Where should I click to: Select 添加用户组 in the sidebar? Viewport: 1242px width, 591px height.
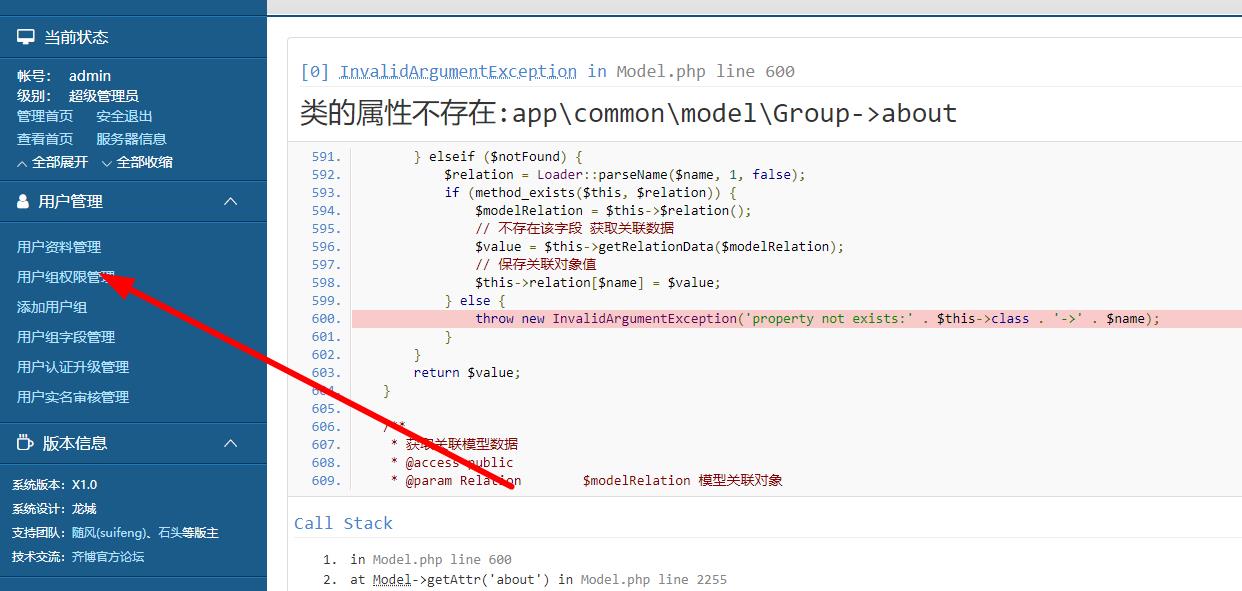[x=52, y=307]
